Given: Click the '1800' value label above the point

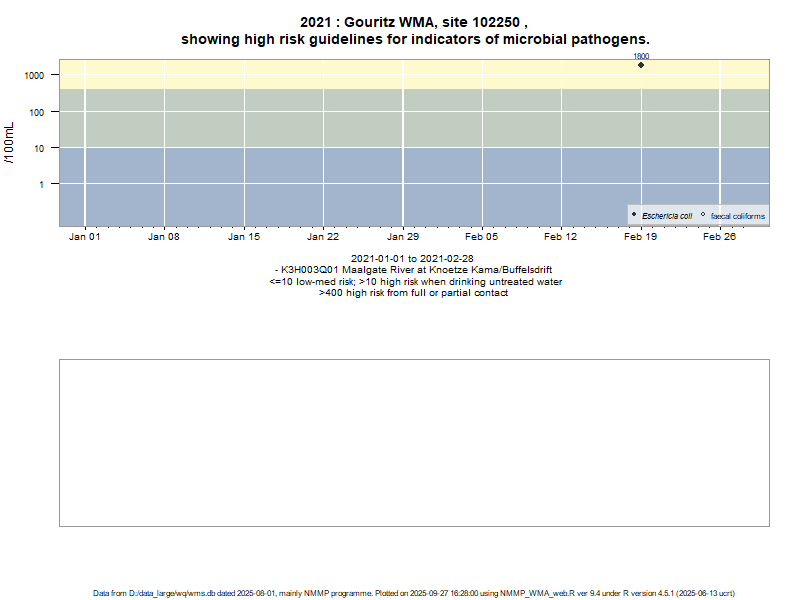Looking at the screenshot, I should pos(641,57).
